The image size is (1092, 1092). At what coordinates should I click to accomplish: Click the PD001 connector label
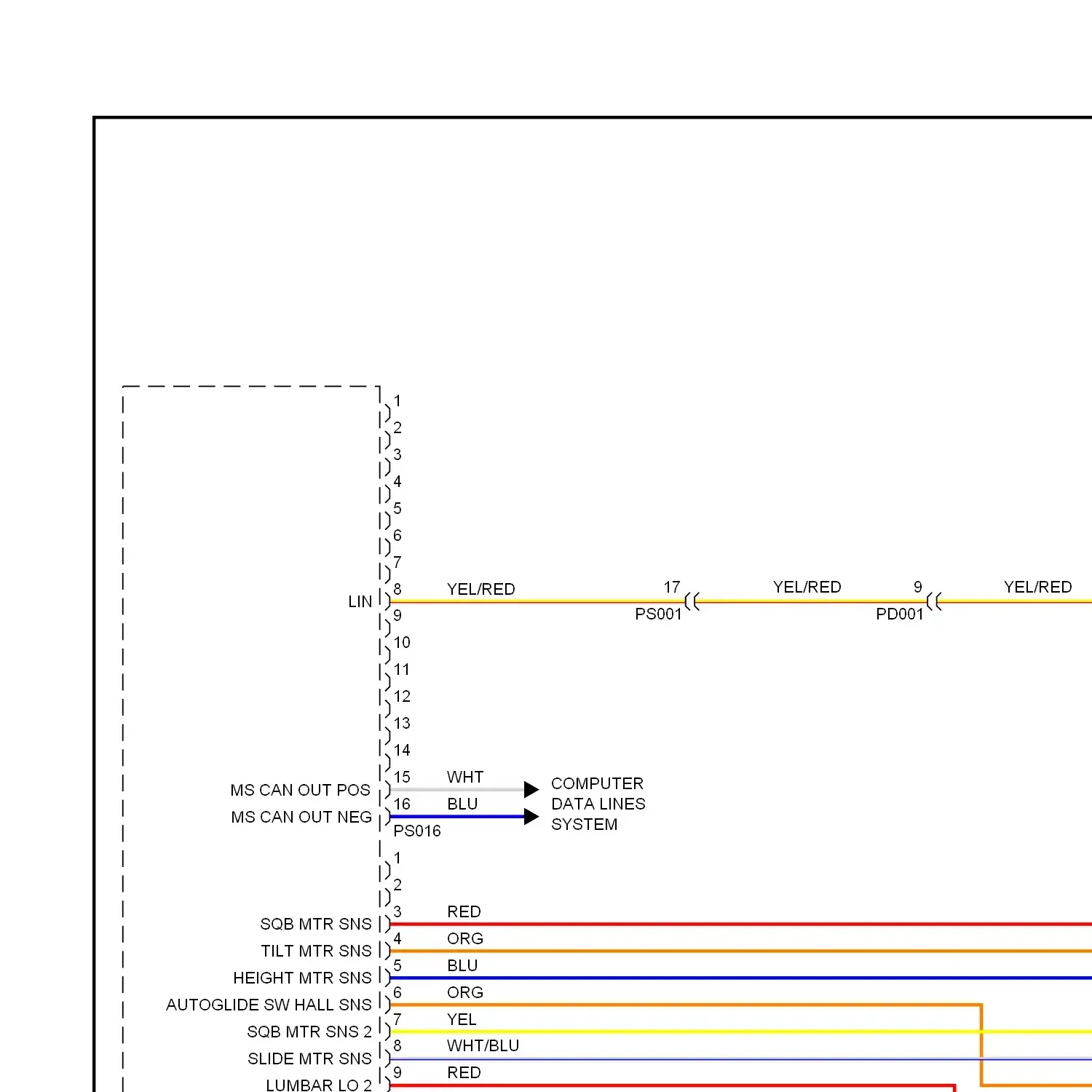[x=899, y=614]
